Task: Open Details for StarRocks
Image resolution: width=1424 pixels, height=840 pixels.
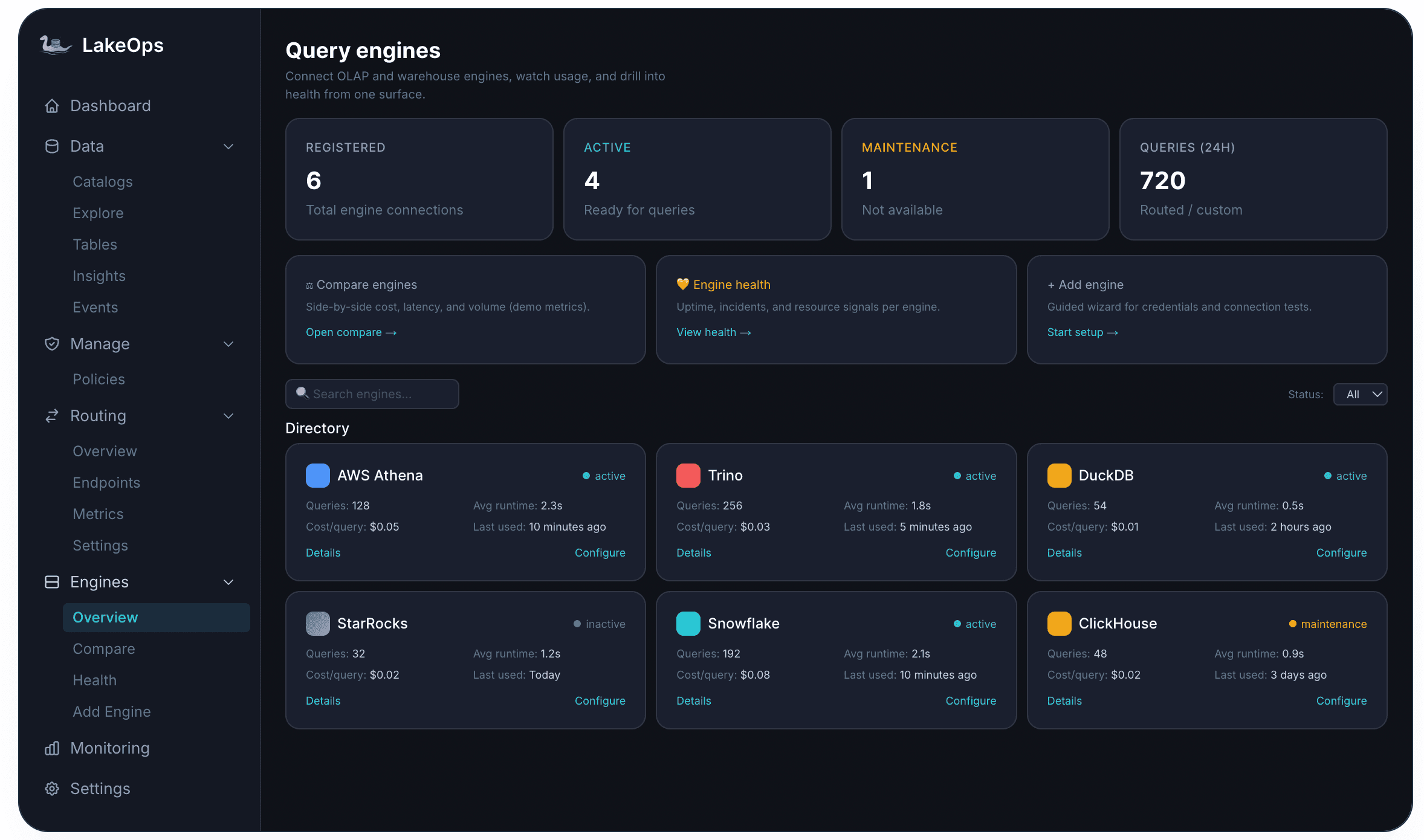Action: click(x=323, y=701)
